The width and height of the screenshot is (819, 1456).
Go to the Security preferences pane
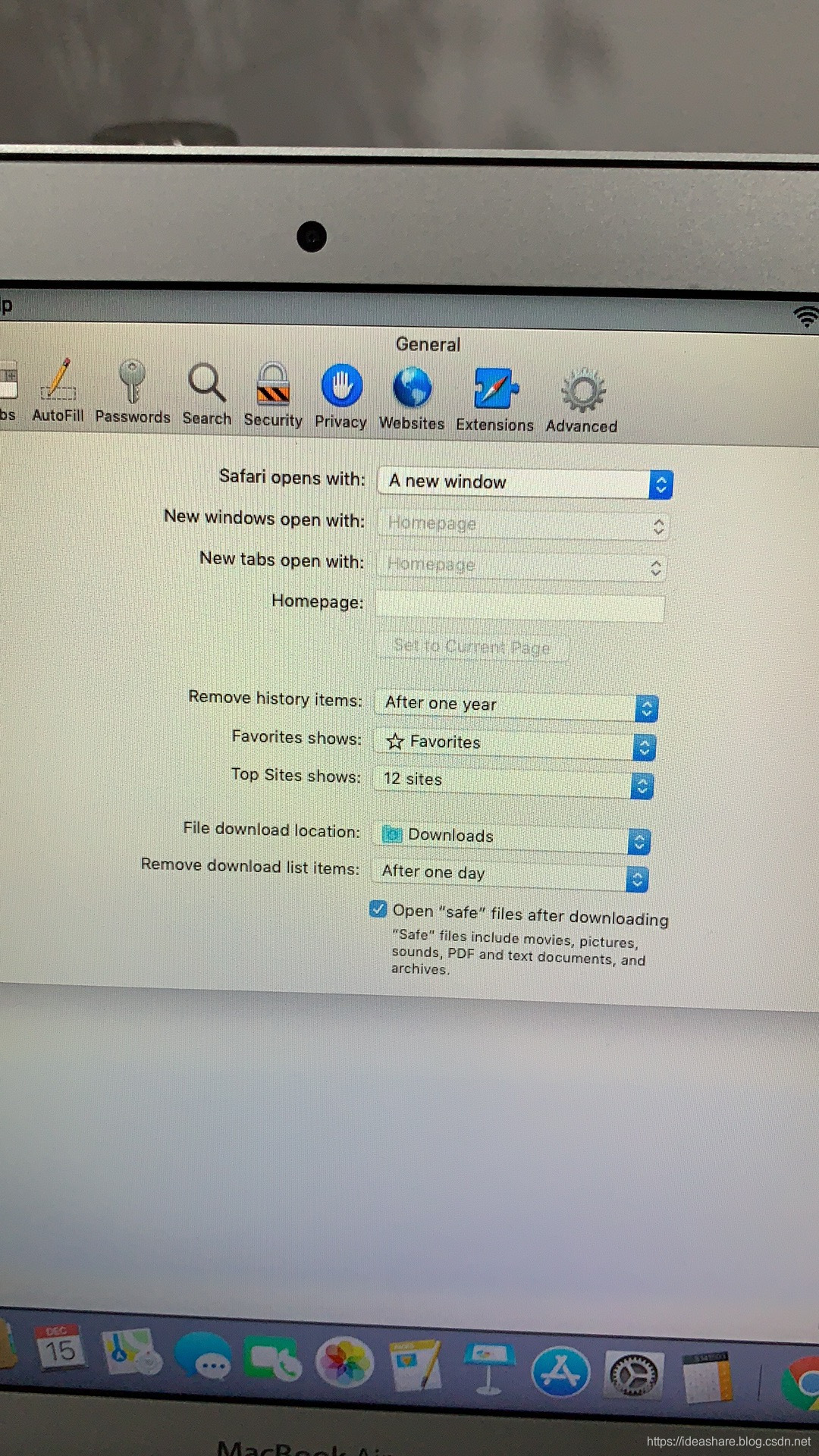pos(273,396)
